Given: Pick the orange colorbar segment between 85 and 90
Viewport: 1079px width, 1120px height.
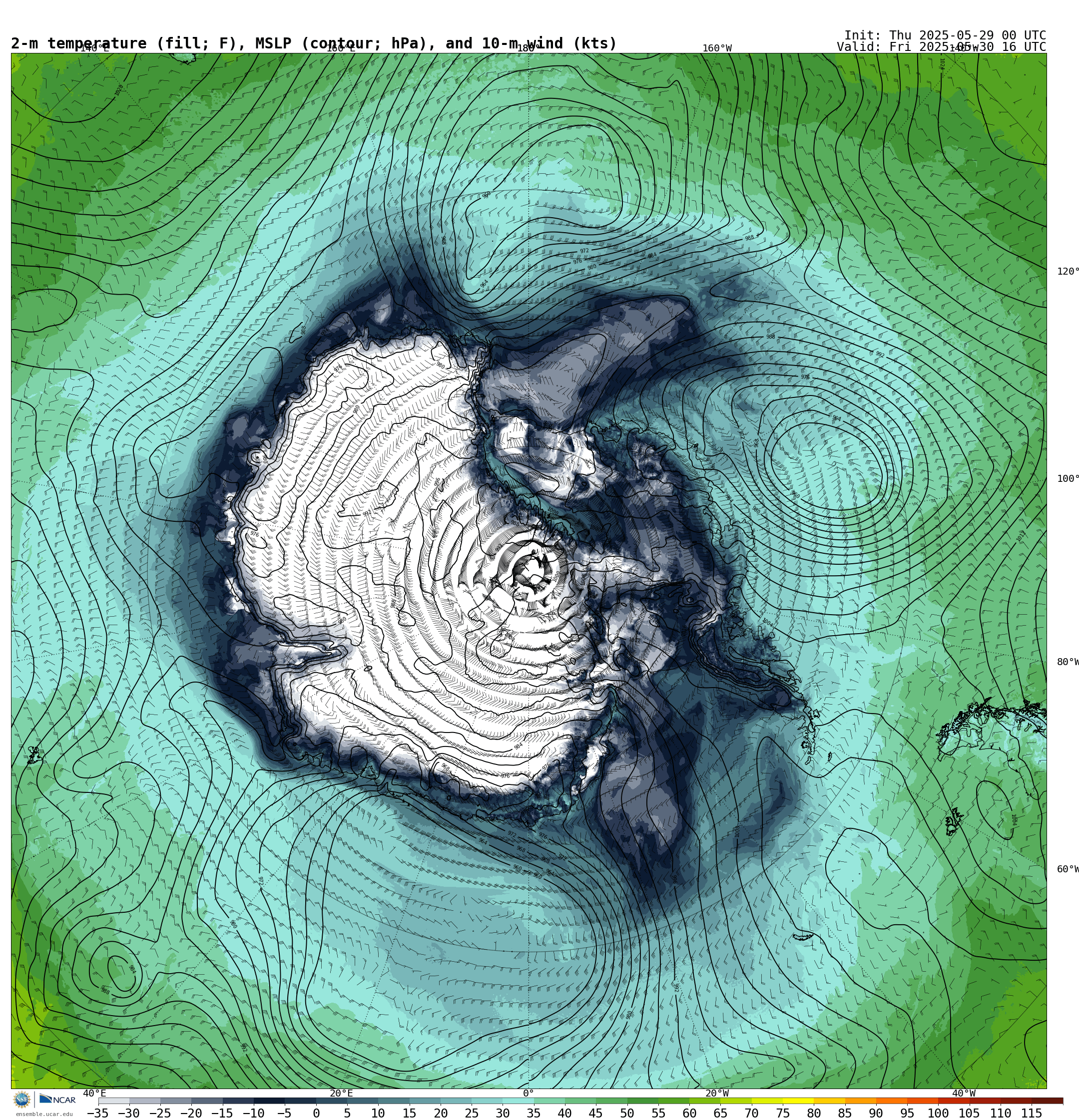Looking at the screenshot, I should tap(861, 1101).
